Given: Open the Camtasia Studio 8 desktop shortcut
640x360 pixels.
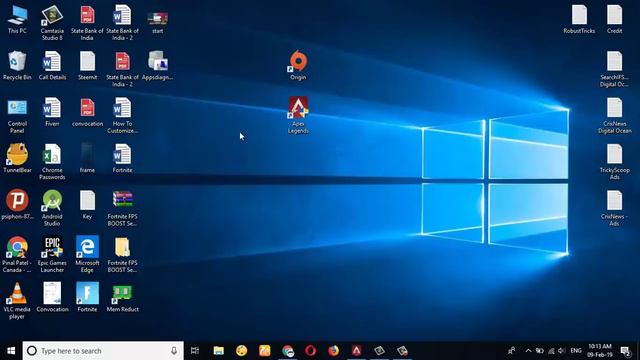Looking at the screenshot, I should (x=52, y=22).
